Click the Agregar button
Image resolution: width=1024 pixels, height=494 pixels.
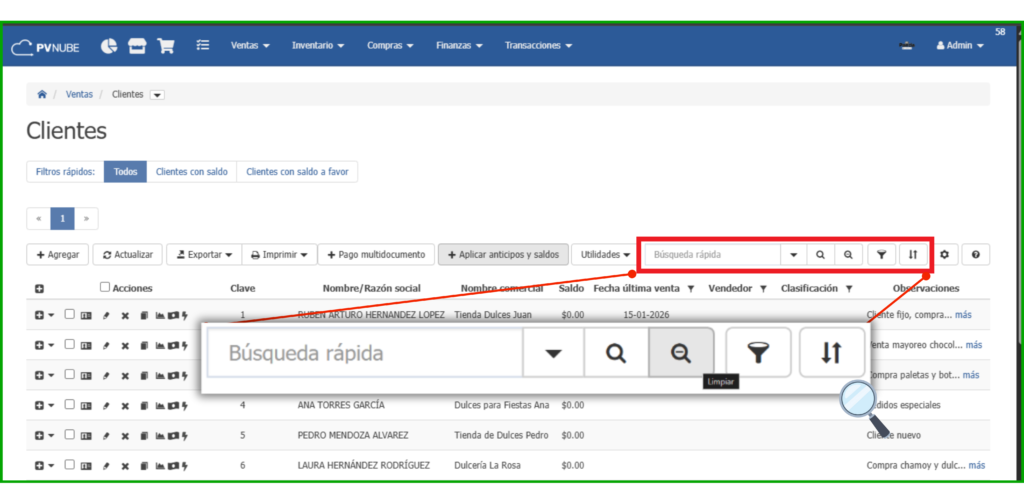pos(58,255)
